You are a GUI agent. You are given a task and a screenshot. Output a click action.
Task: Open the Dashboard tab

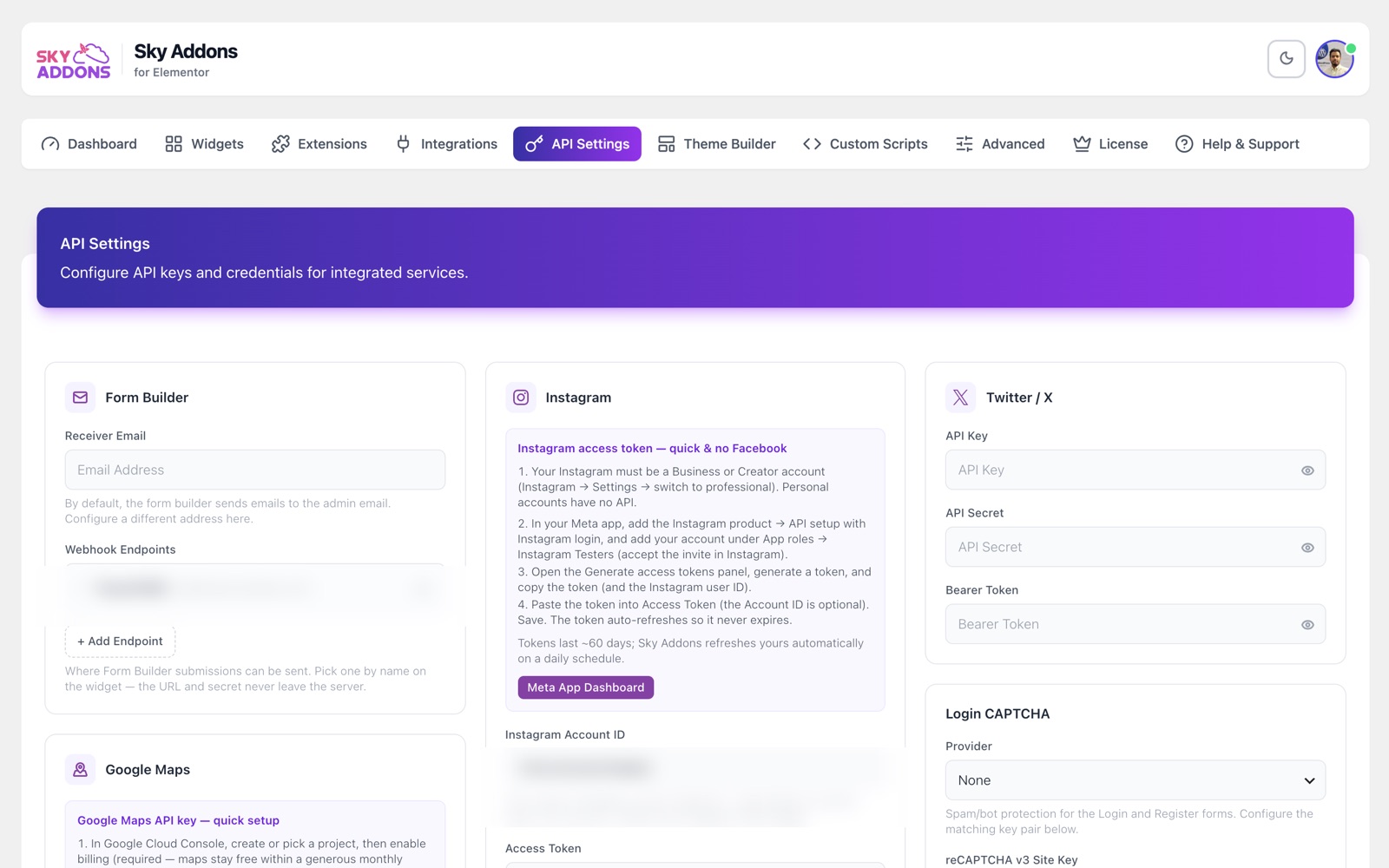click(x=89, y=144)
